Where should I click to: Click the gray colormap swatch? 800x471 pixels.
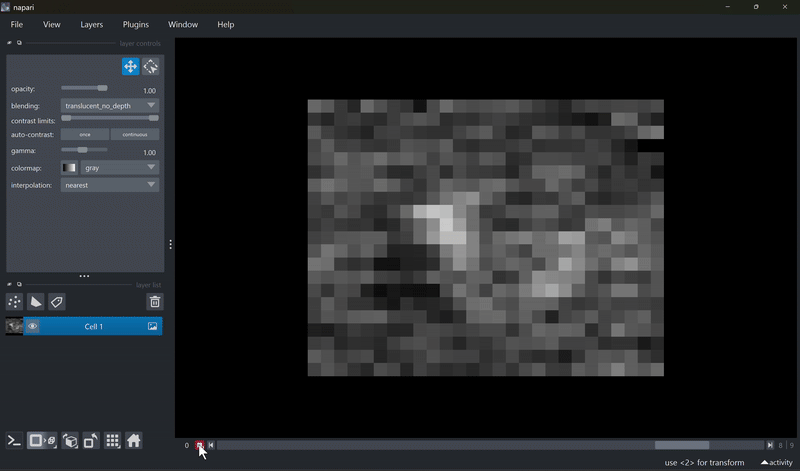69,167
